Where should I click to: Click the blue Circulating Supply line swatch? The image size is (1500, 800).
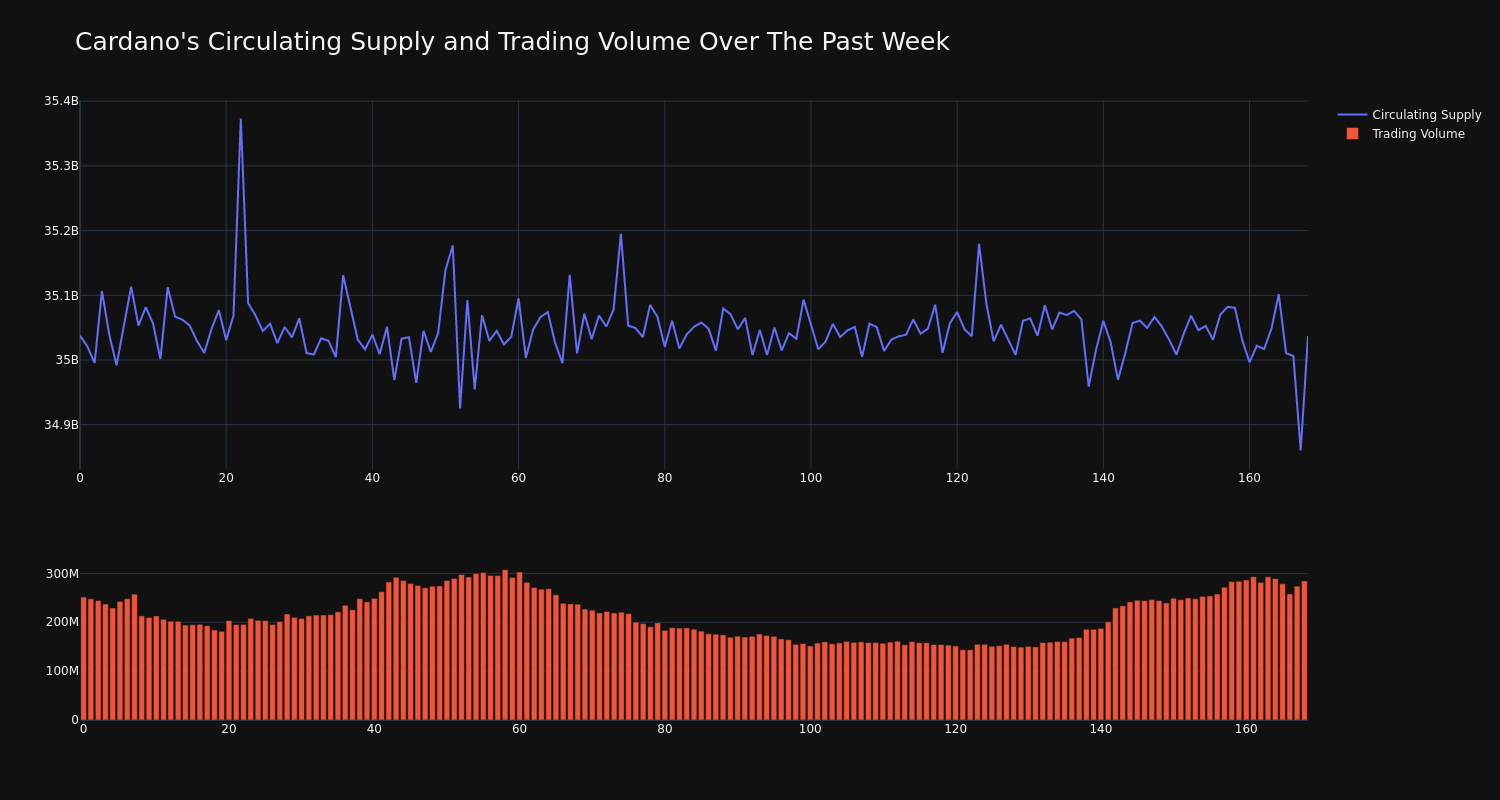click(1352, 115)
